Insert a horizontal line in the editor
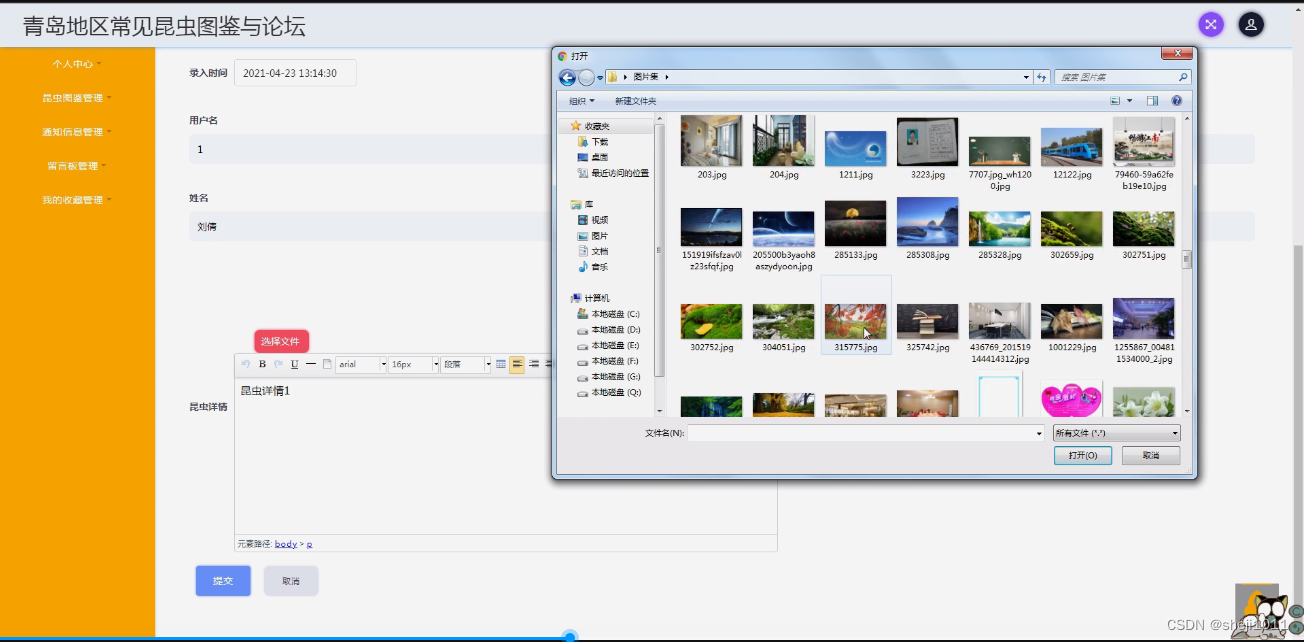The height and width of the screenshot is (642, 1304). [310, 364]
